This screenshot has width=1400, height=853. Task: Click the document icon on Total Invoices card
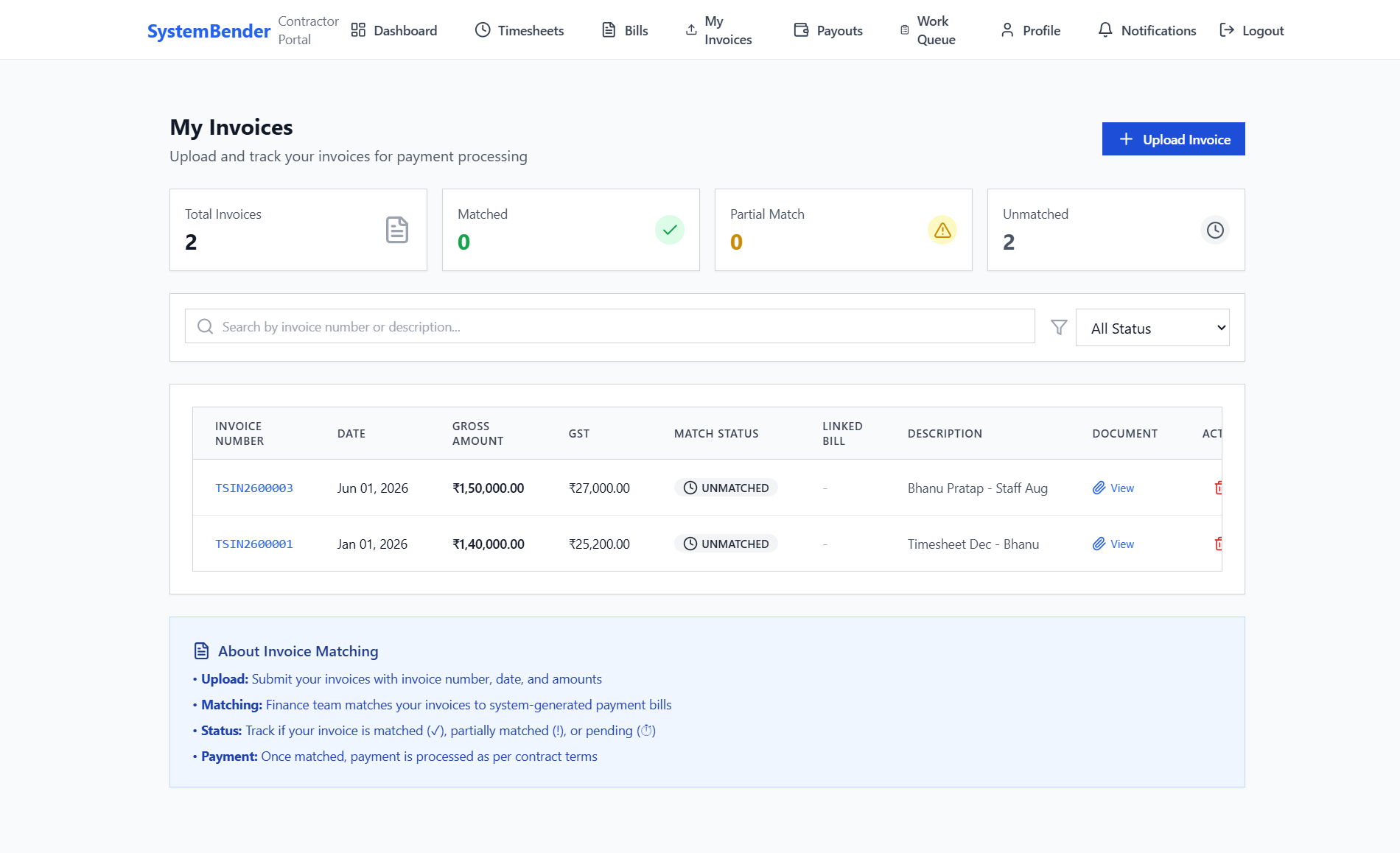point(397,230)
